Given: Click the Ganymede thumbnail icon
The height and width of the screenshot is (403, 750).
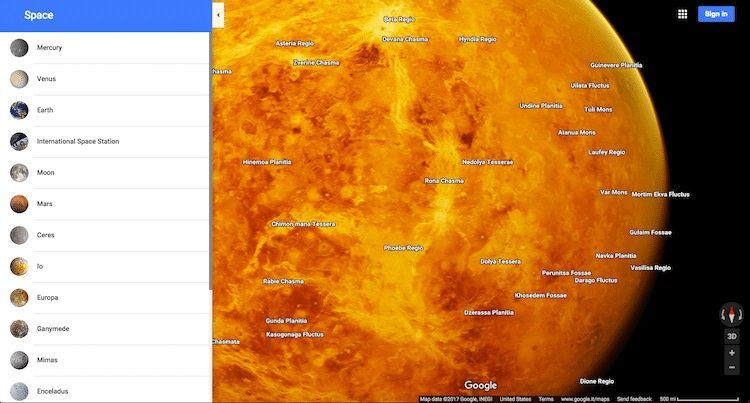Looking at the screenshot, I should tap(19, 329).
